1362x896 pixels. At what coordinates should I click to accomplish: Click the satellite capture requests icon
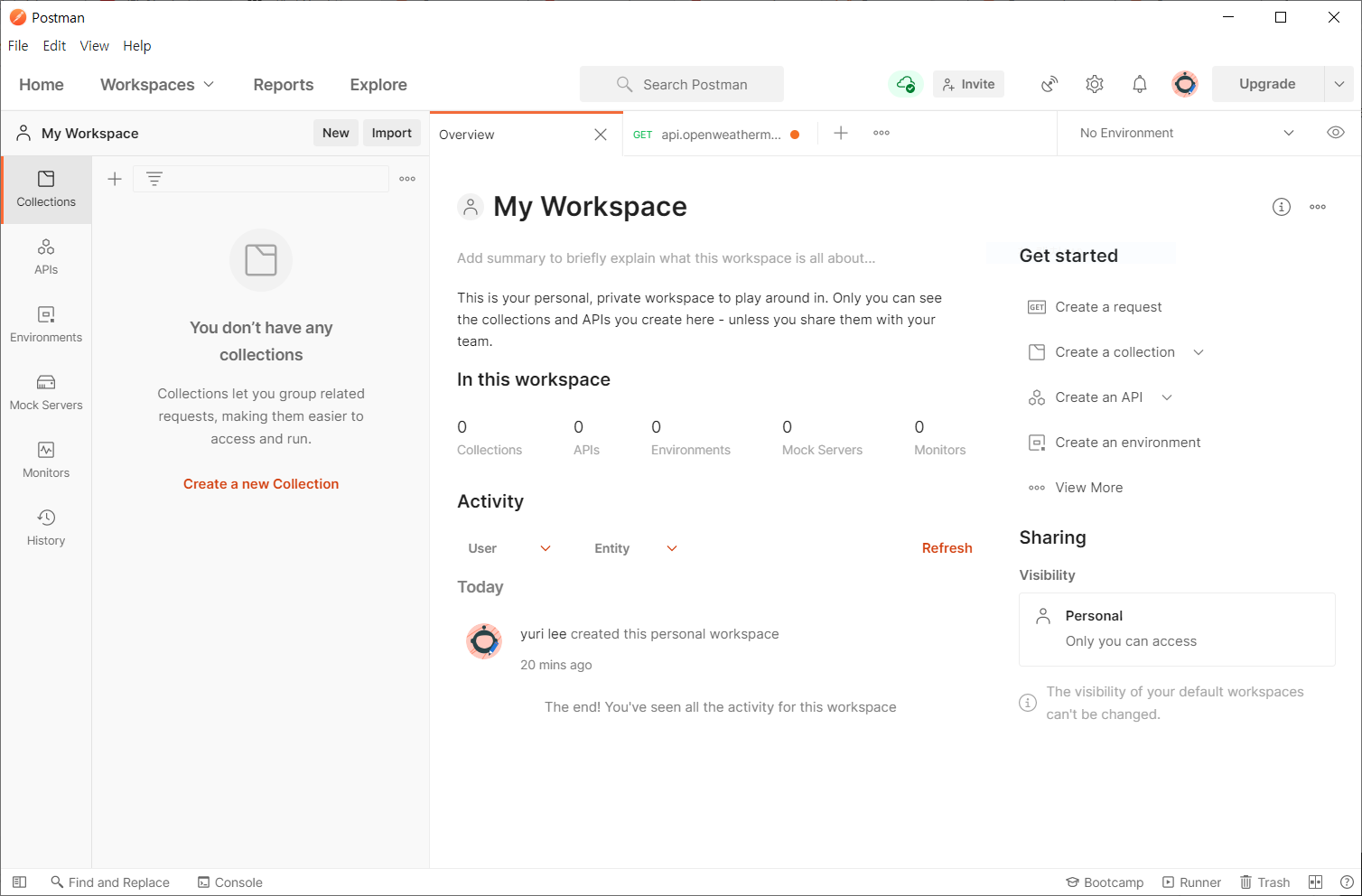pos(1049,84)
